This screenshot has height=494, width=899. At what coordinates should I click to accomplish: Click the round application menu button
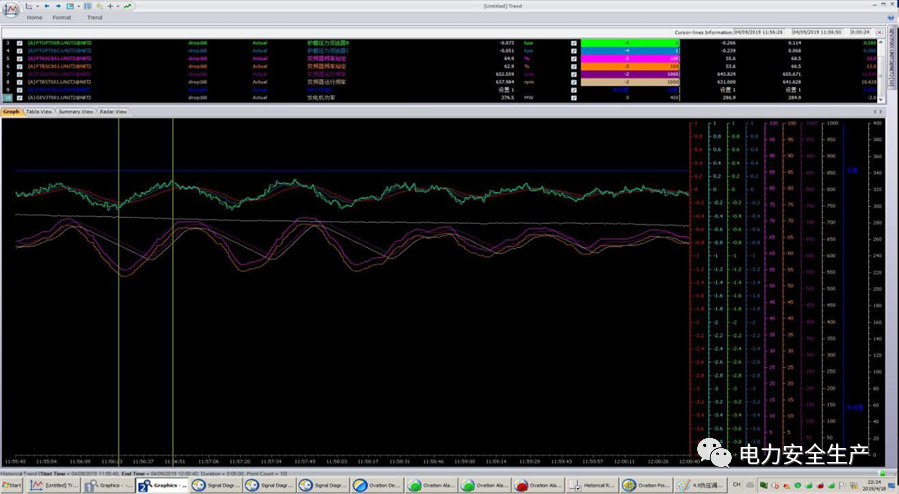point(10,8)
